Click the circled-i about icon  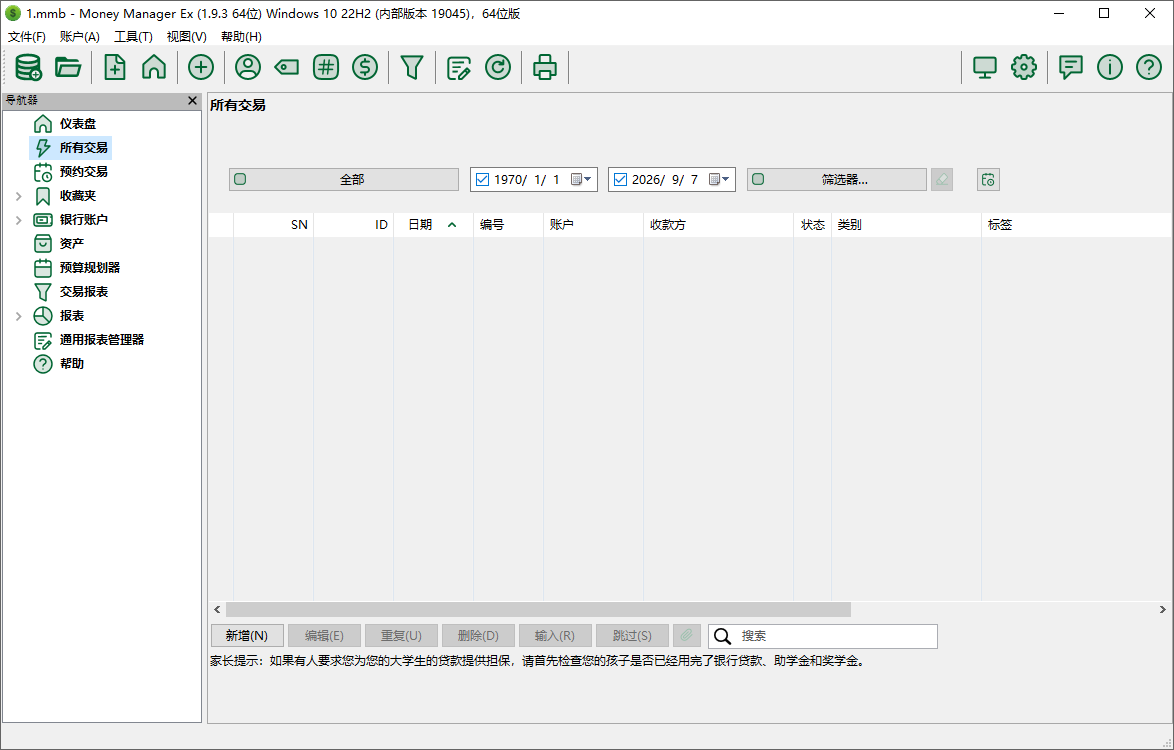coord(1110,67)
